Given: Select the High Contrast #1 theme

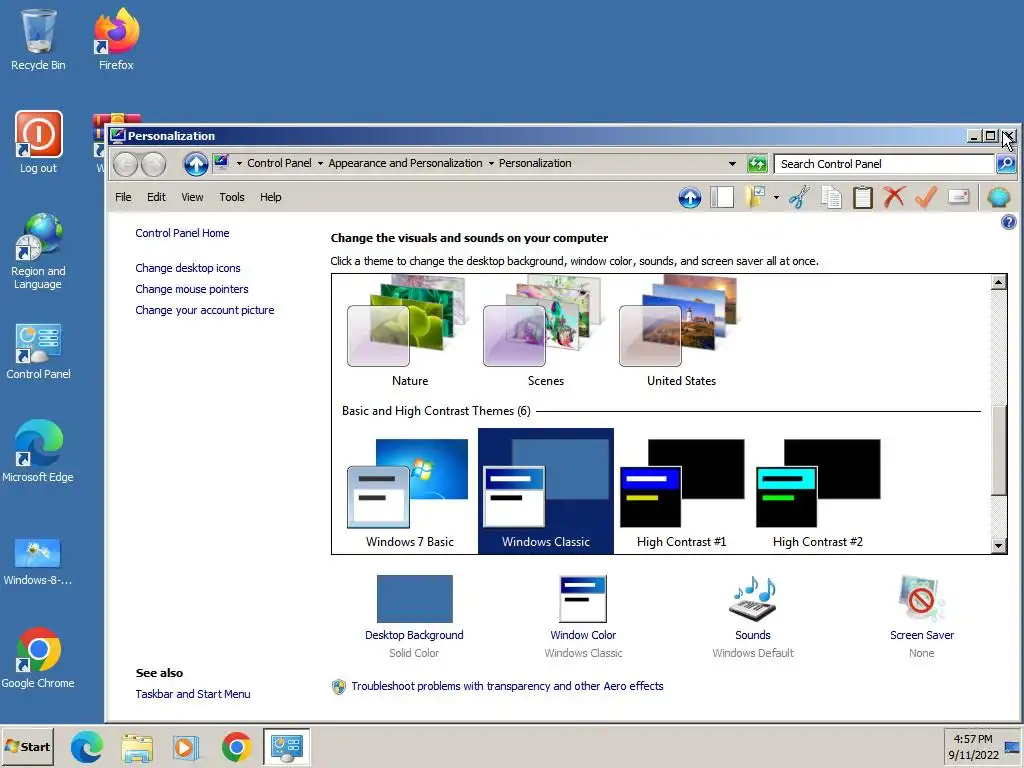Looking at the screenshot, I should 681,491.
